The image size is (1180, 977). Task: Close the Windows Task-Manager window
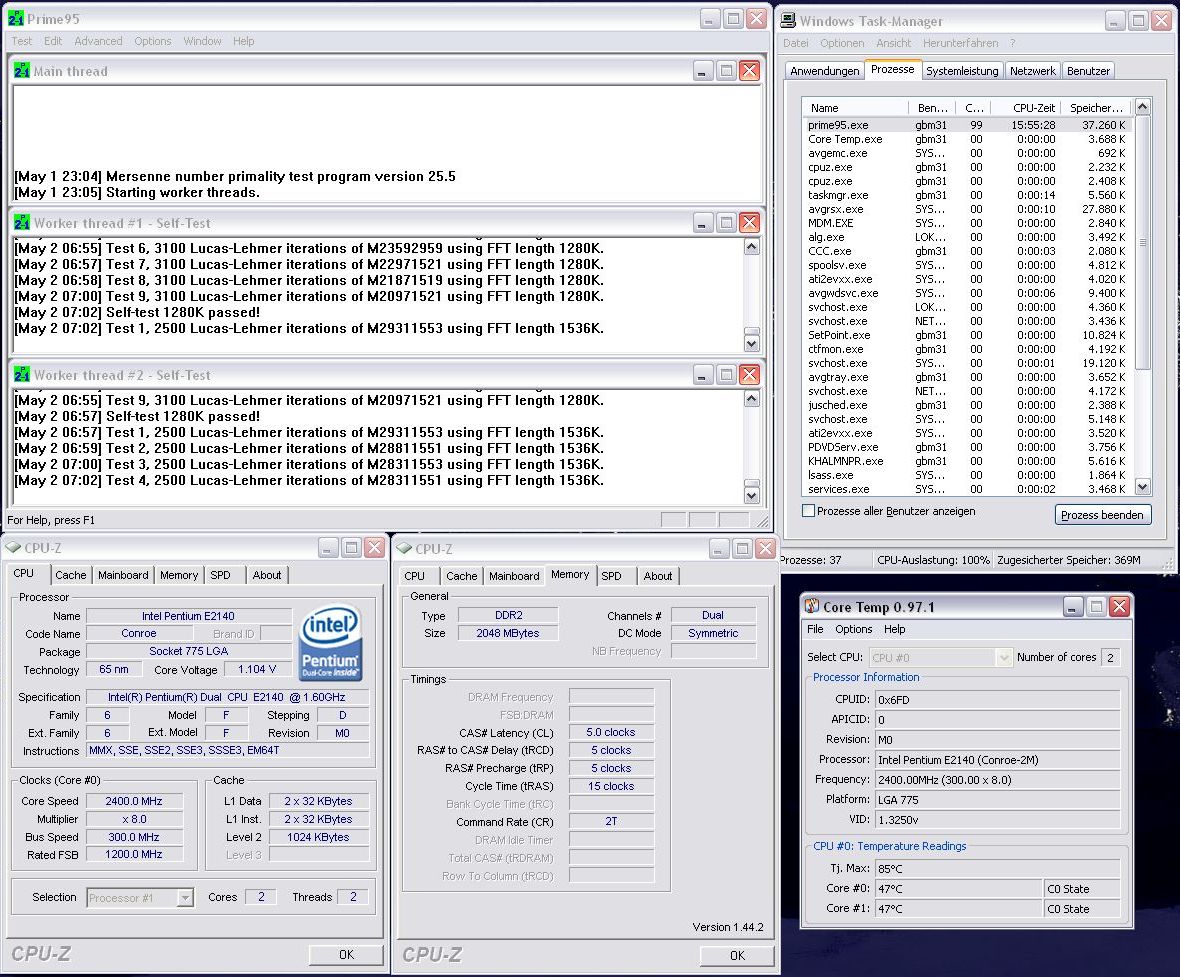1161,21
